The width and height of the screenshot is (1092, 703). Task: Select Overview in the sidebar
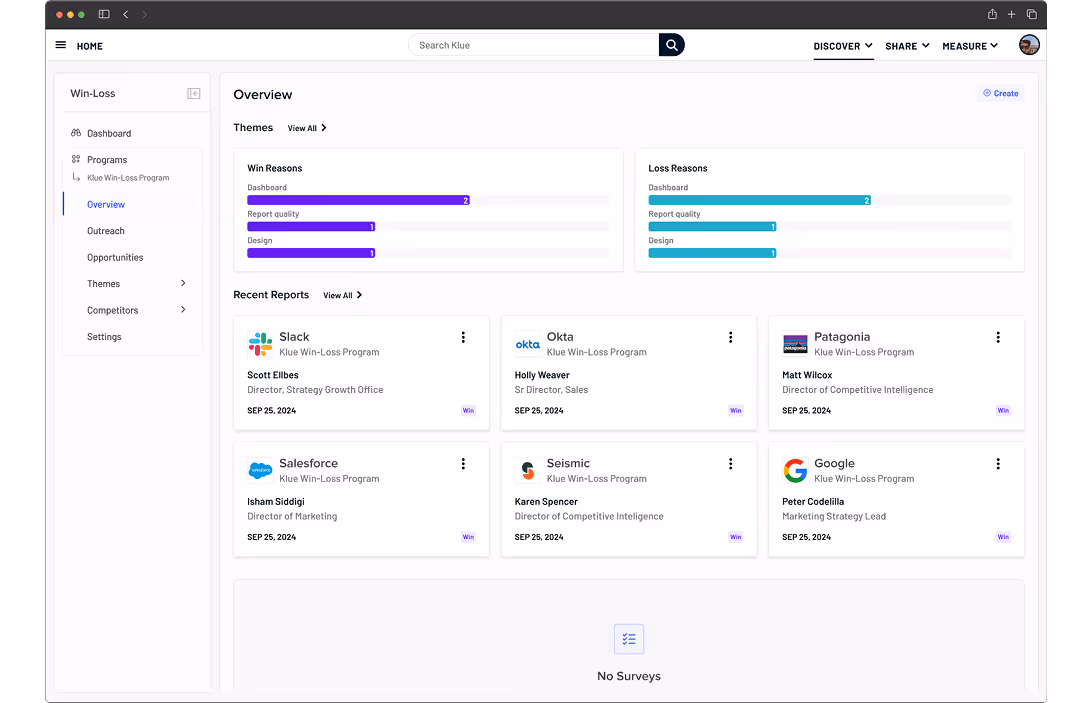pyautogui.click(x=106, y=204)
